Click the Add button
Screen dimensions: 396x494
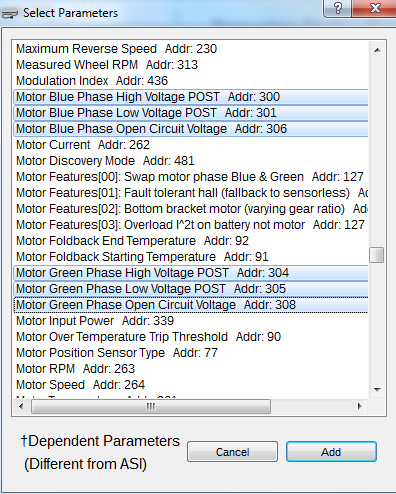point(331,452)
